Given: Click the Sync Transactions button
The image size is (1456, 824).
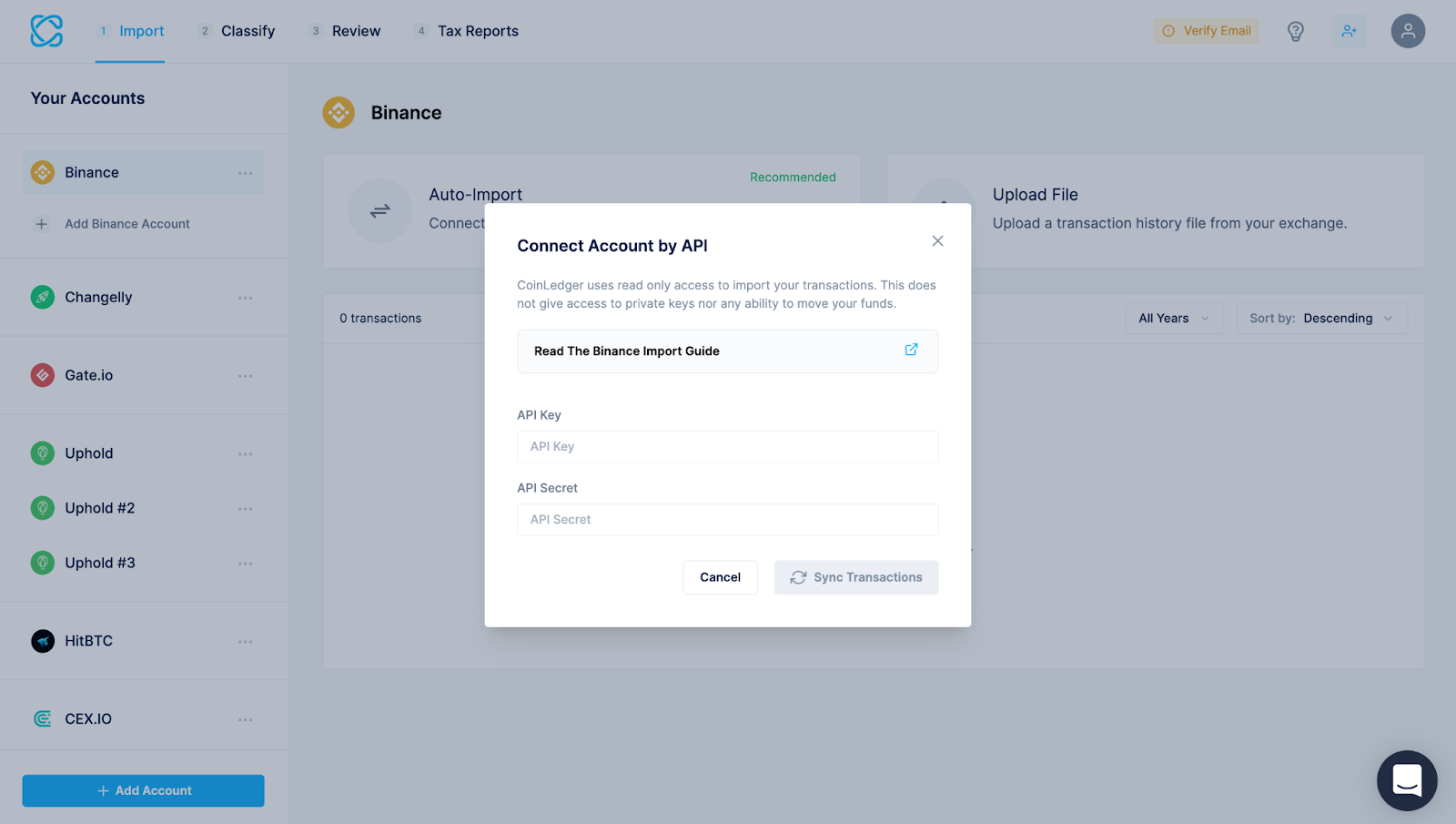Looking at the screenshot, I should click(856, 577).
